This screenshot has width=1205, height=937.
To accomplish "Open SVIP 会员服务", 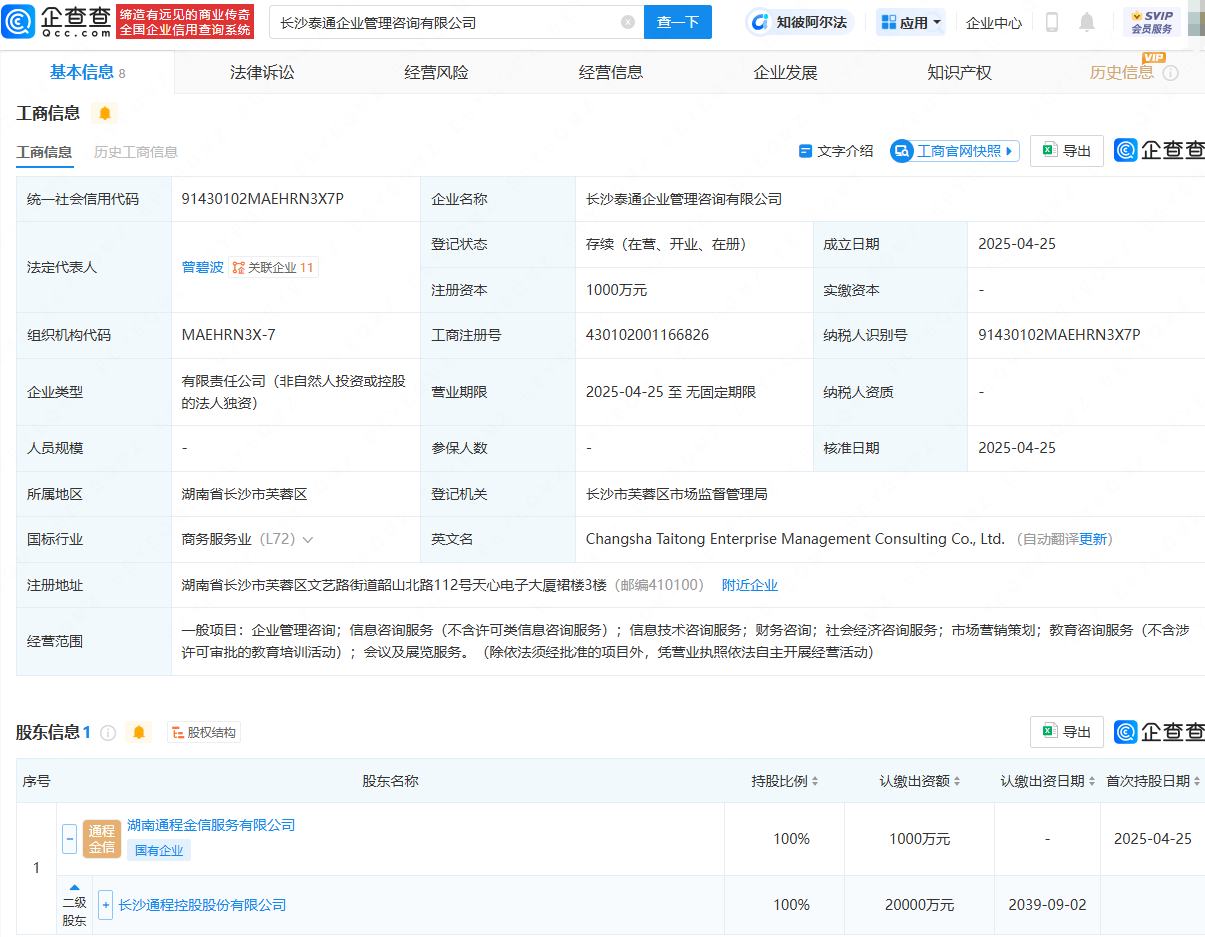I will pyautogui.click(x=1152, y=22).
